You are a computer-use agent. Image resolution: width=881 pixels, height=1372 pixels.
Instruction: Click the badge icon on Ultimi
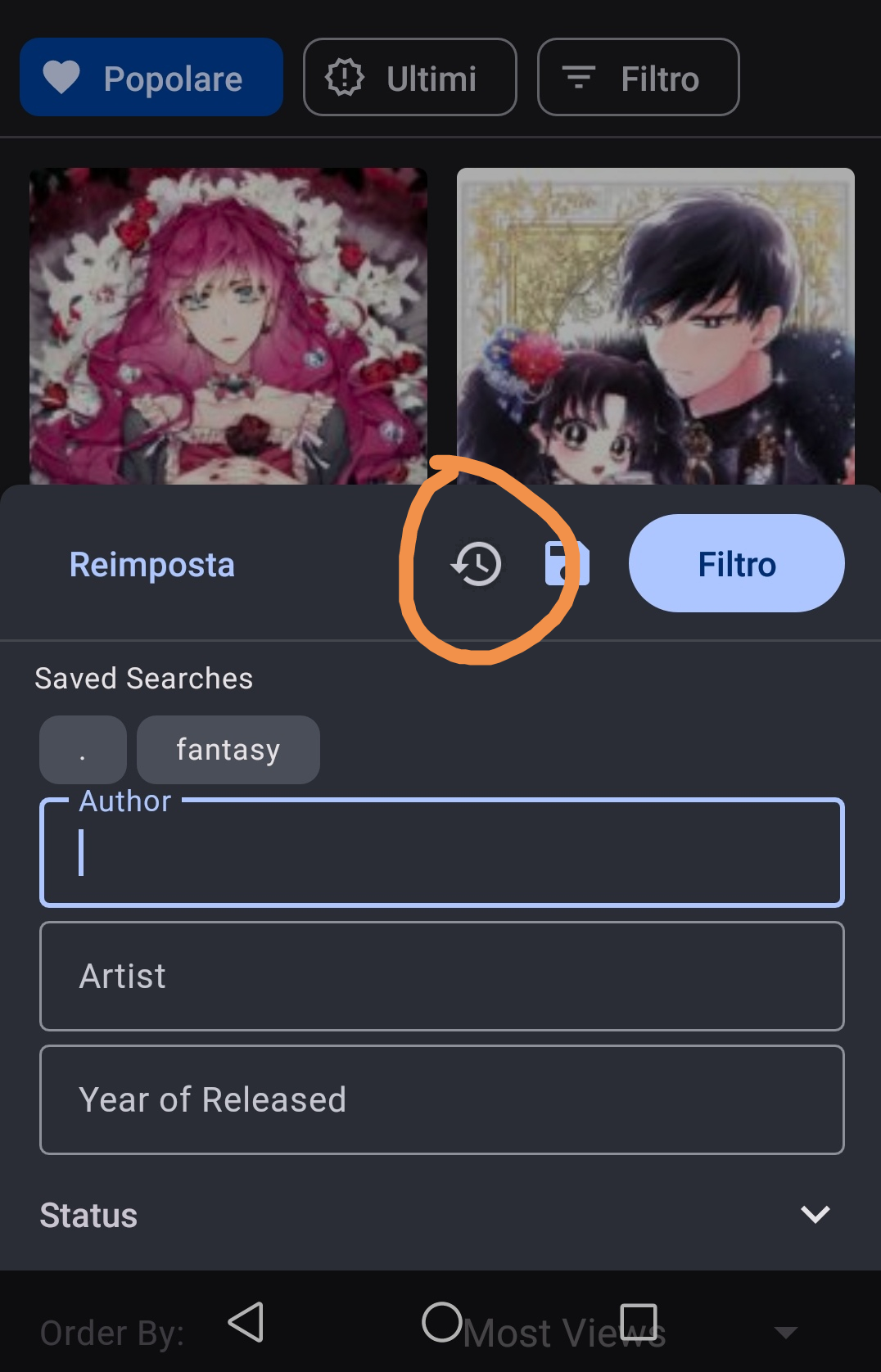point(346,76)
